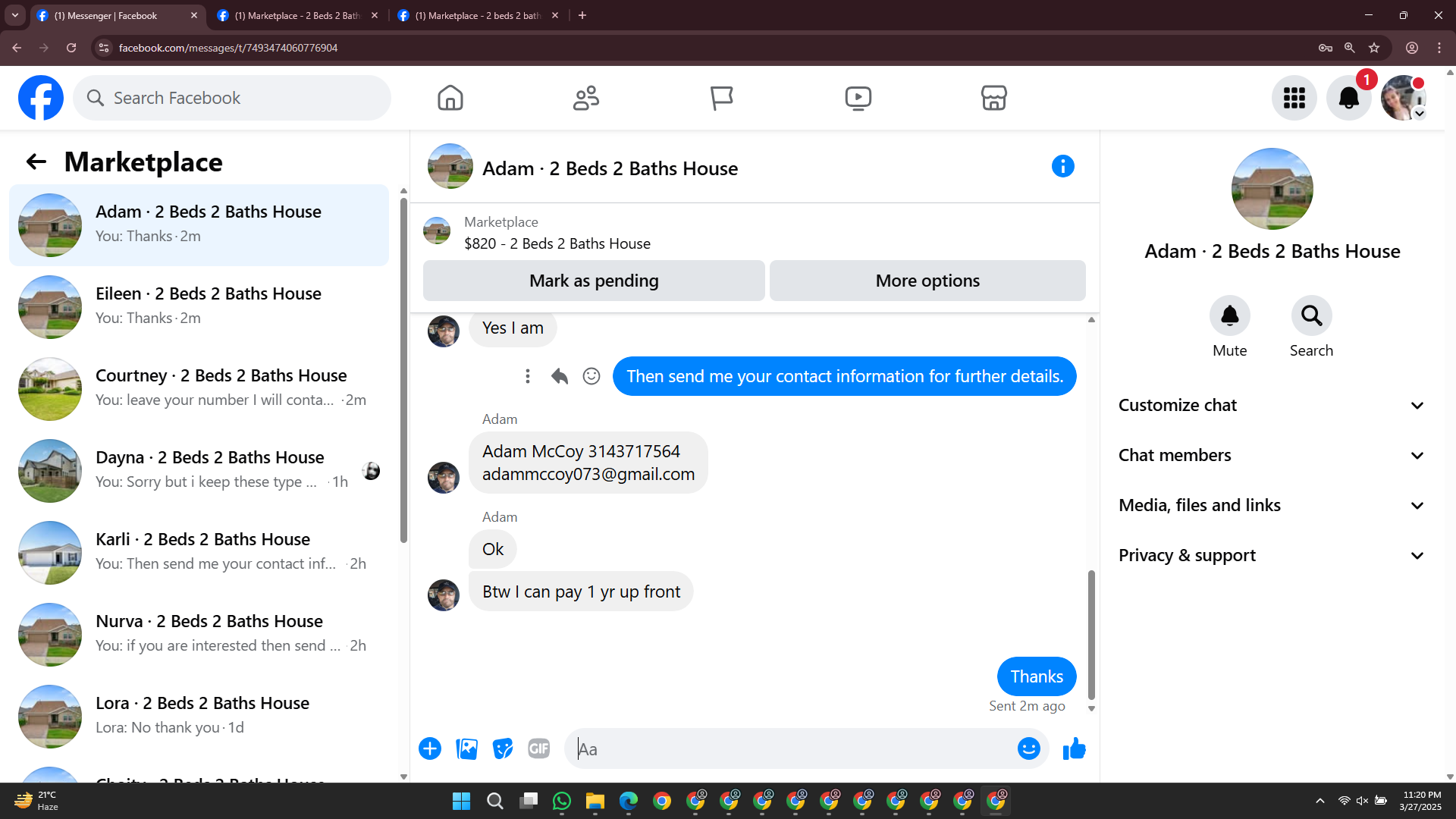Switch to the Marketplace - 2 beds 2 bath third tab
Screen dimensions: 1456x819
click(478, 15)
